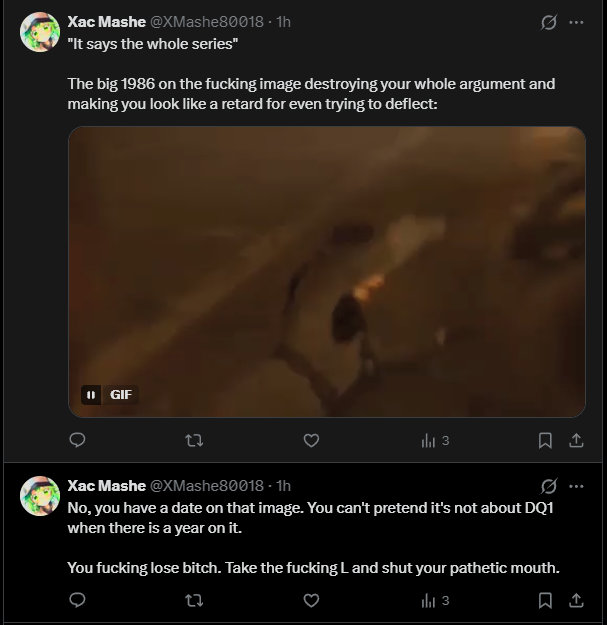The height and width of the screenshot is (625, 607).
Task: Open @XMashe80018 handle on second tweet
Action: (x=207, y=485)
